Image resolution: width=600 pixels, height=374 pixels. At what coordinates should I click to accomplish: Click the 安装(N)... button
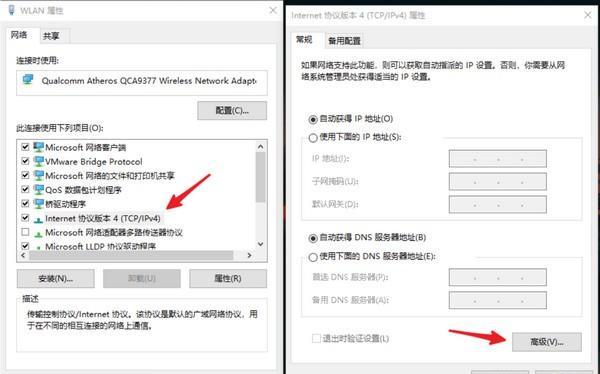[x=55, y=278]
